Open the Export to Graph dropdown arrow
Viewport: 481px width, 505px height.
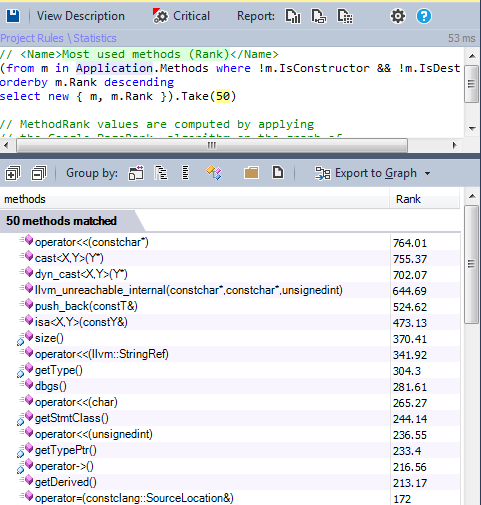coord(428,174)
